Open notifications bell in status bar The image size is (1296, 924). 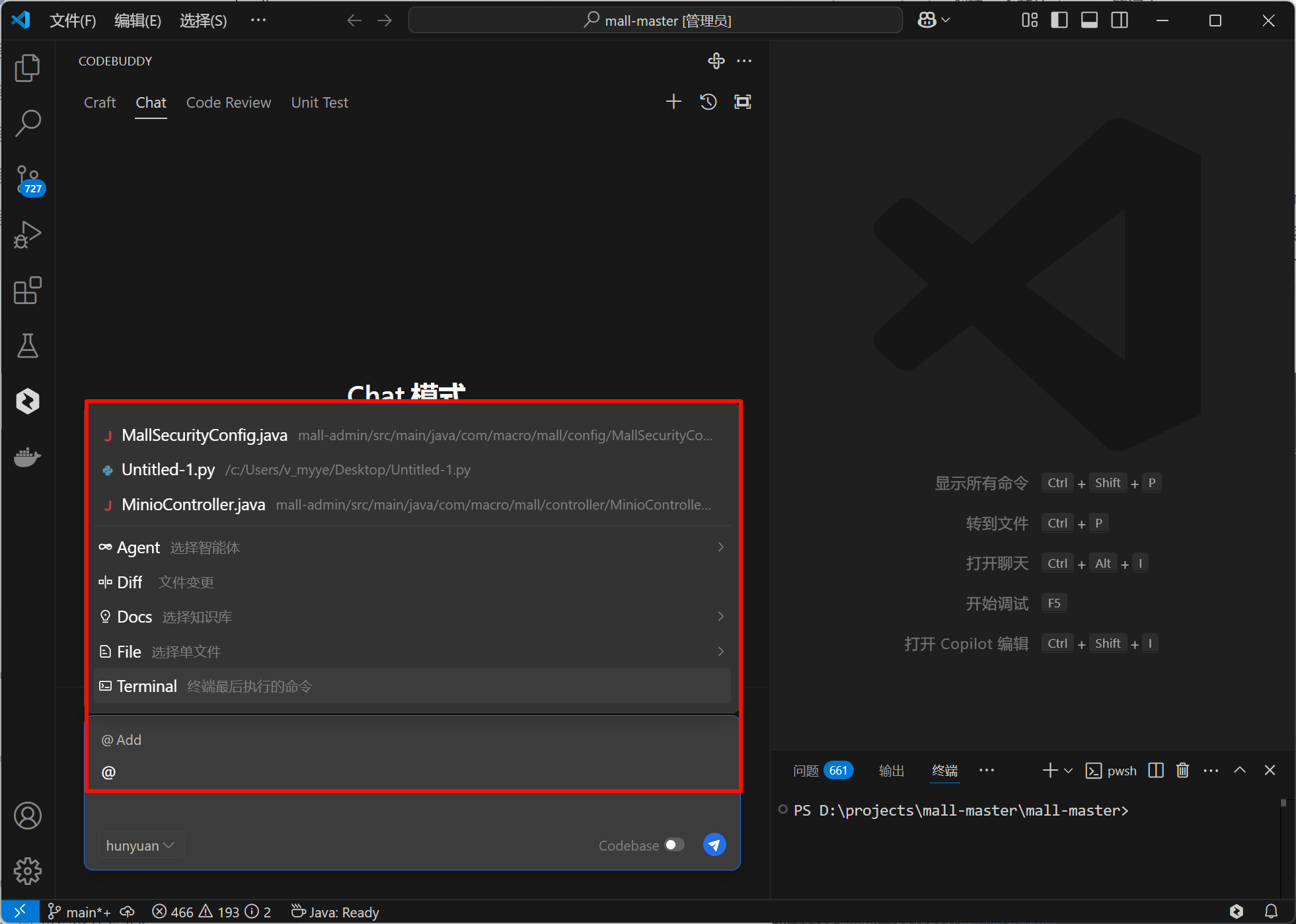coord(1271,912)
